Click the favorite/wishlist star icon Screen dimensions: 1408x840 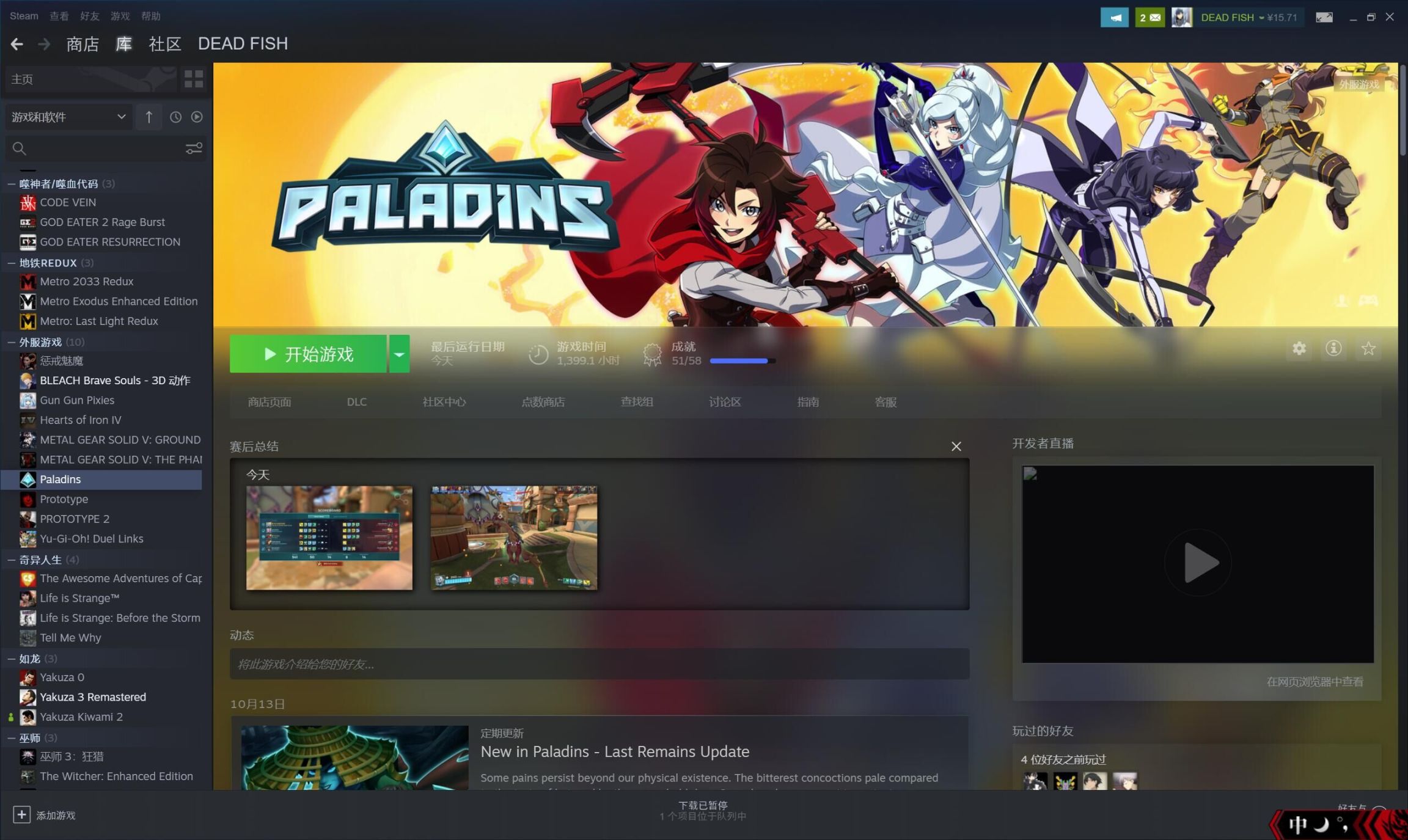[1369, 348]
